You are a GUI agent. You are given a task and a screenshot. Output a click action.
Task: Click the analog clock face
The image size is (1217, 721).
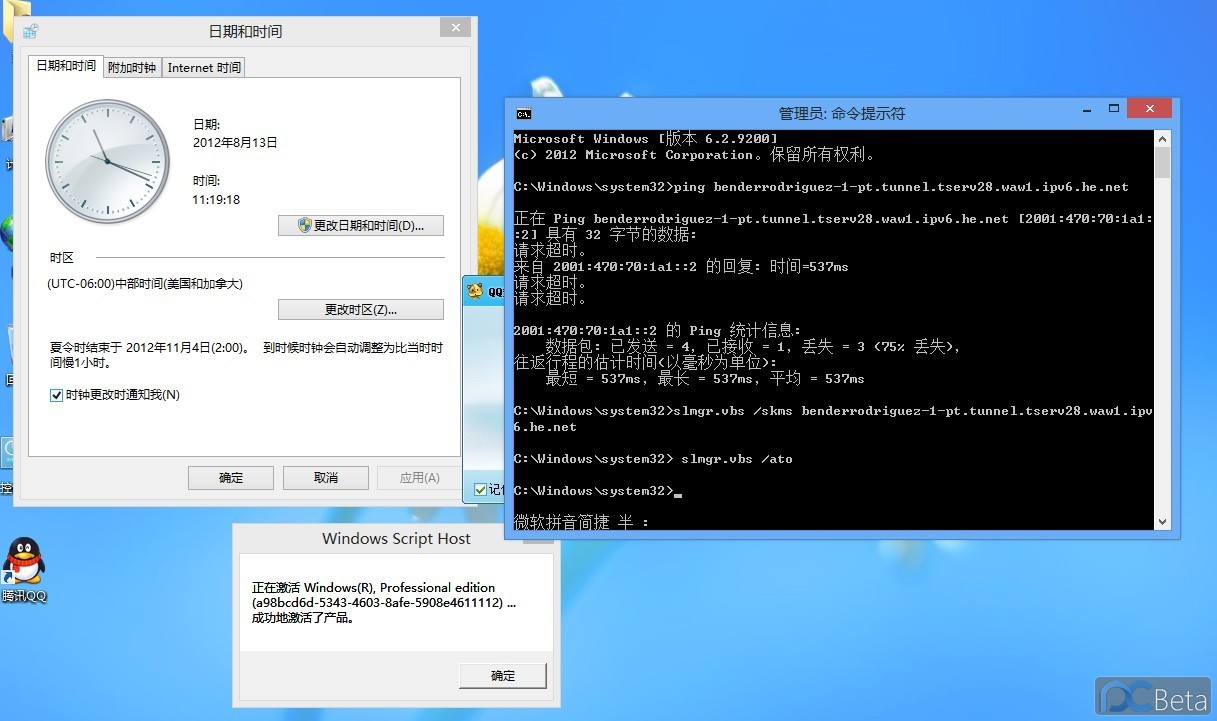pos(108,161)
